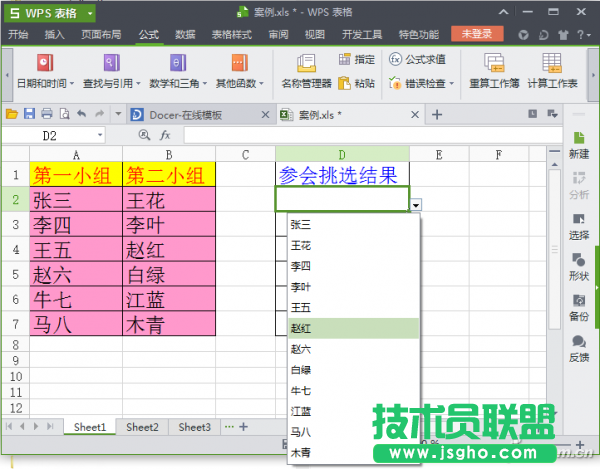Open the 备份 backup sidebar icon
600x469 pixels.
tap(578, 306)
